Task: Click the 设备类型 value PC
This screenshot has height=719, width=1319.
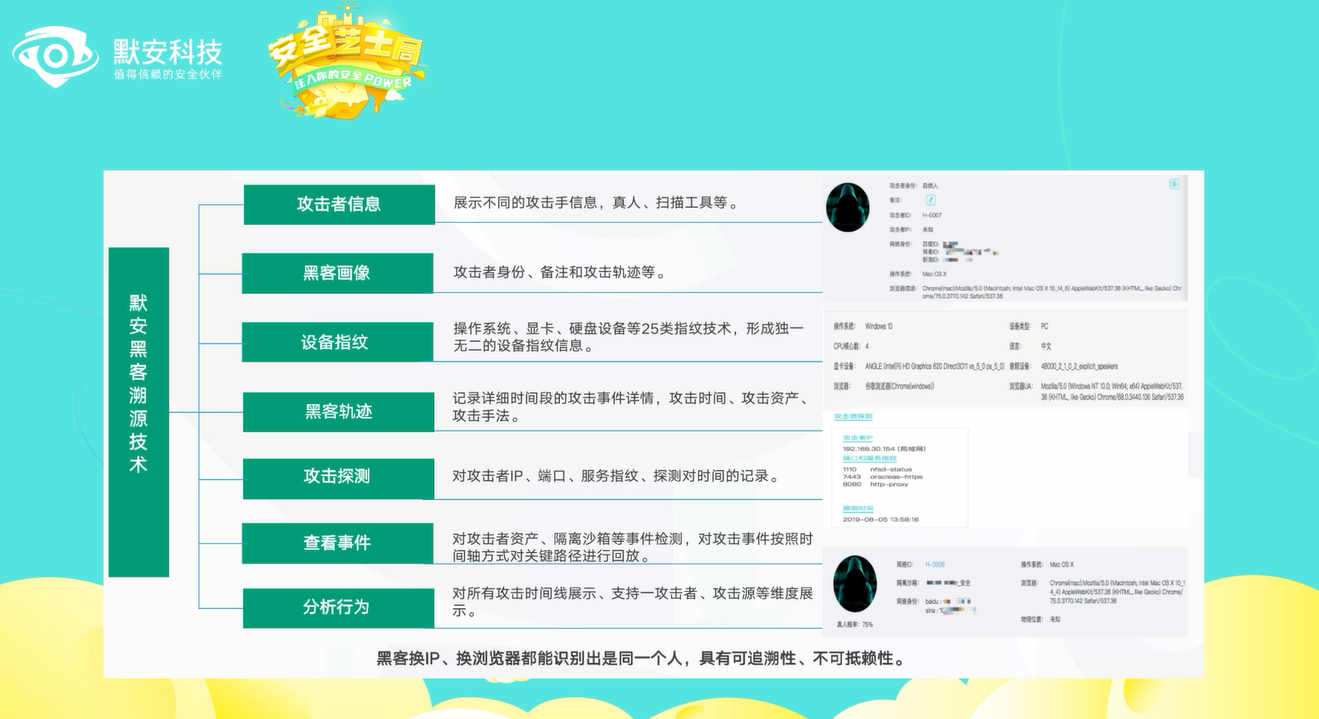Action: (x=1044, y=327)
